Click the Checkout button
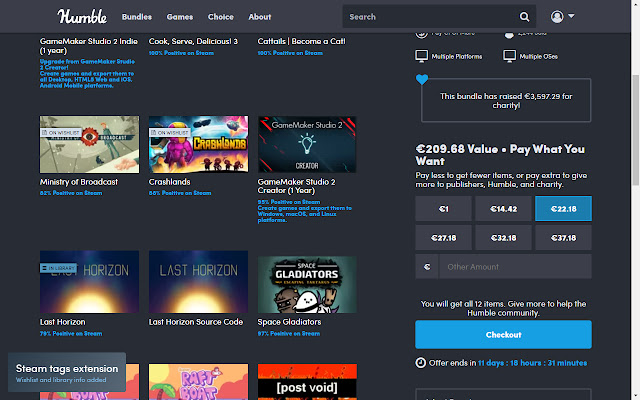640x400 pixels. click(x=503, y=335)
